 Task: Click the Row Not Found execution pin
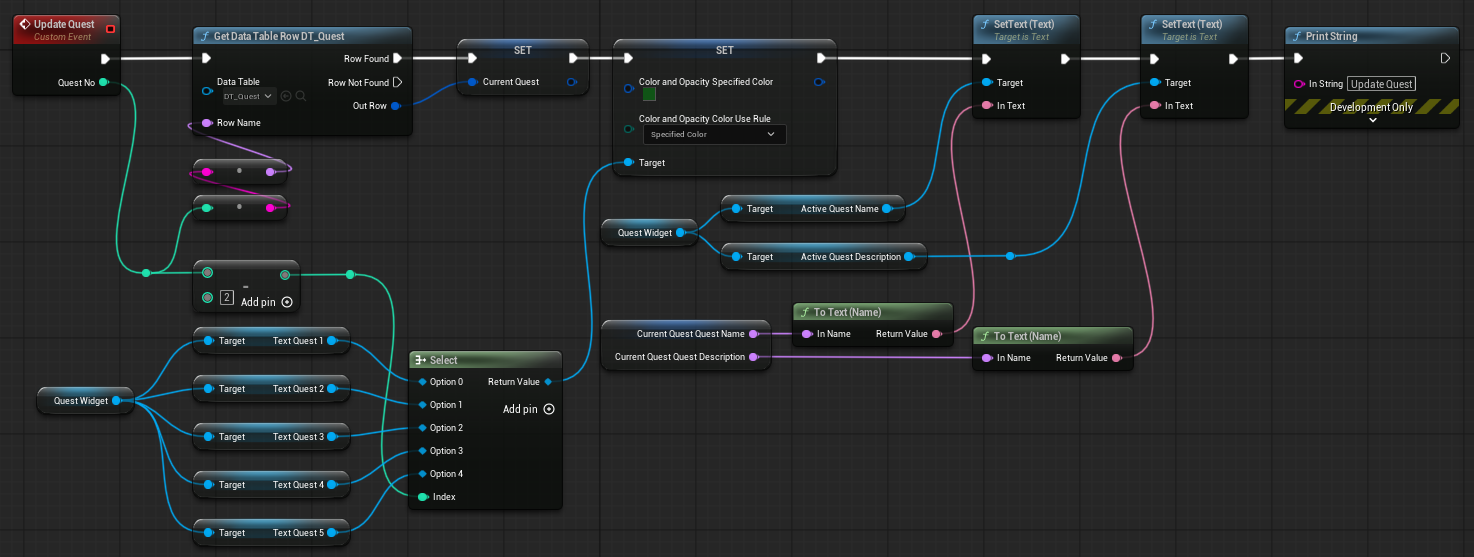tap(397, 82)
